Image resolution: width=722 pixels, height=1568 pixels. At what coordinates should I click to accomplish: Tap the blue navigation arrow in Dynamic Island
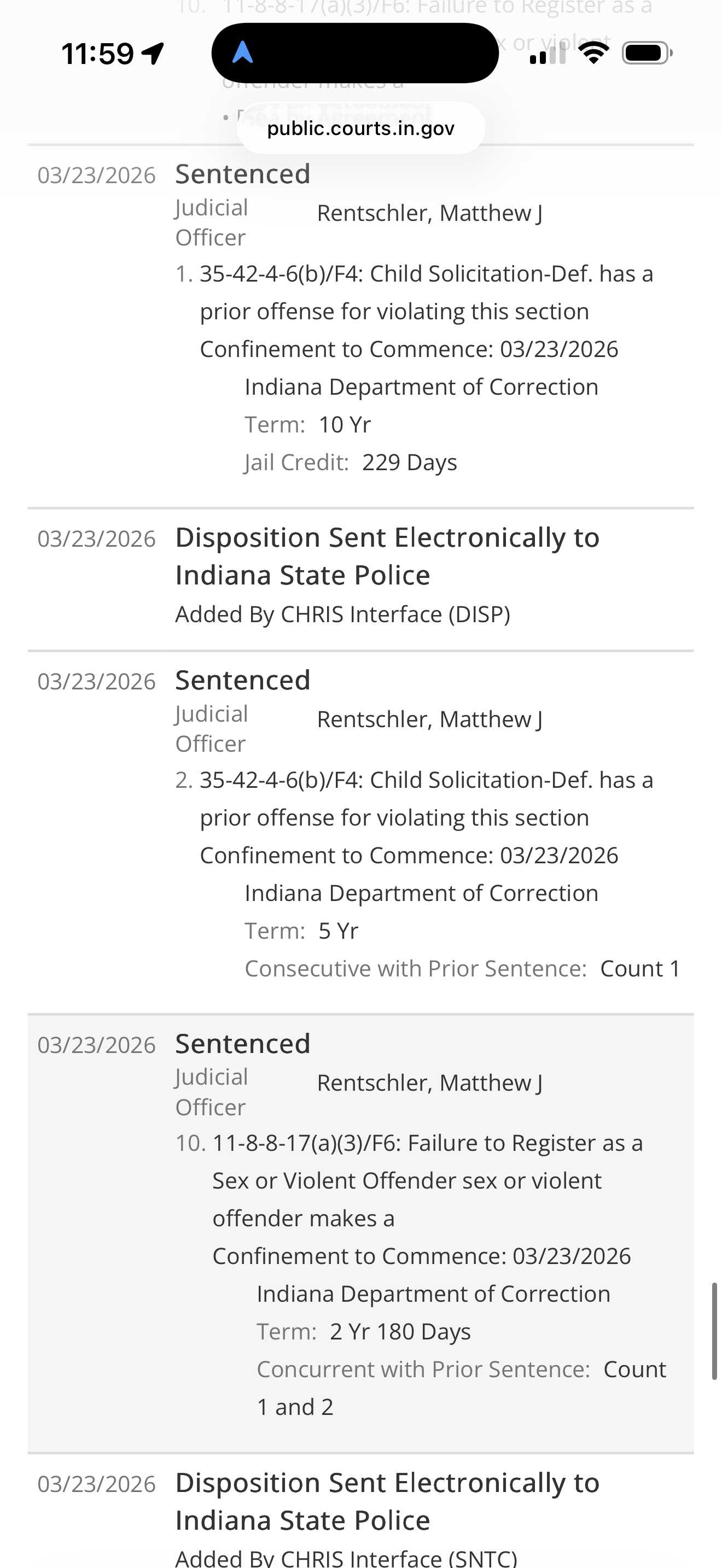pos(242,52)
